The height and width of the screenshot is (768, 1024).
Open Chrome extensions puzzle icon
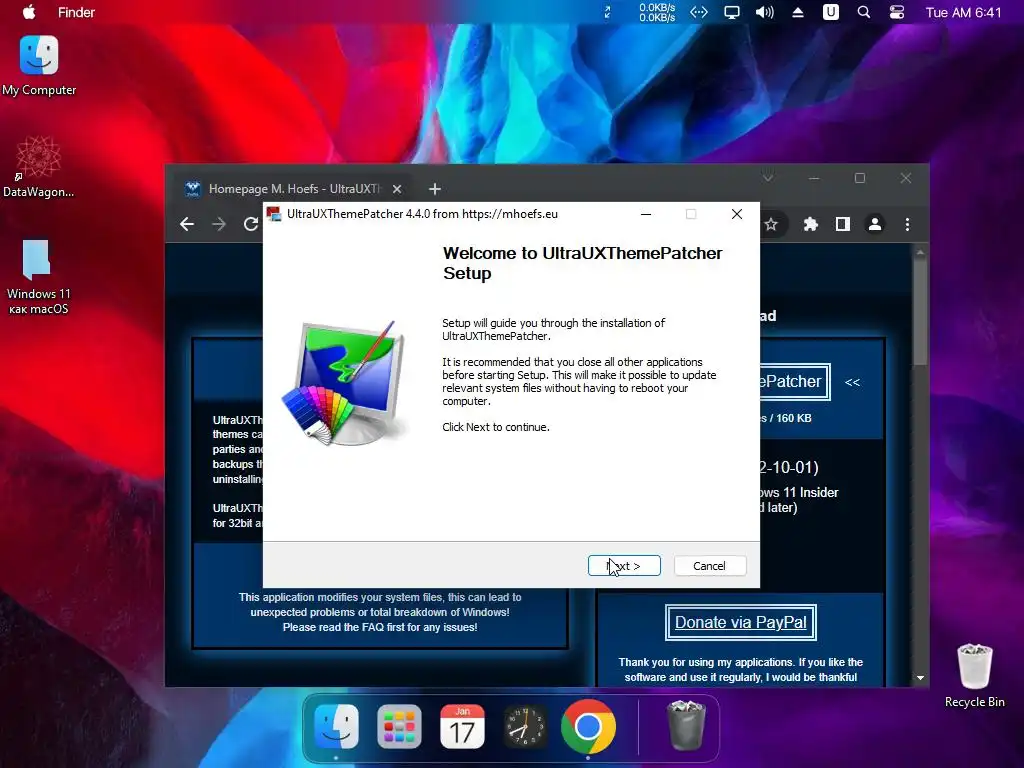click(810, 225)
